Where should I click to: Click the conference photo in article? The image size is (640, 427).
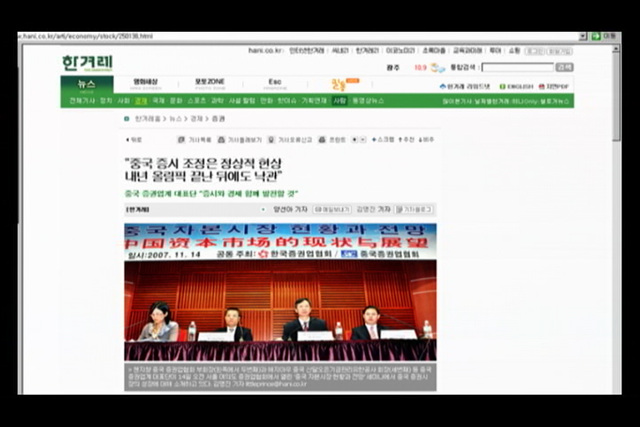[x=280, y=290]
